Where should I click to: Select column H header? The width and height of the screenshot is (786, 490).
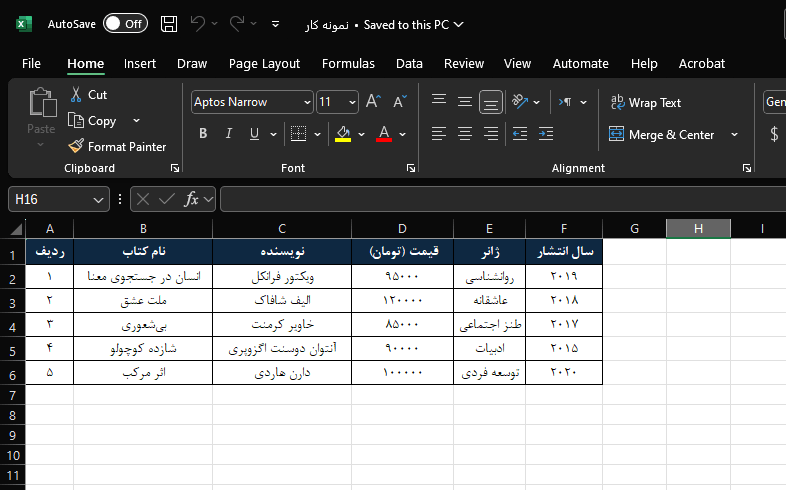point(698,229)
